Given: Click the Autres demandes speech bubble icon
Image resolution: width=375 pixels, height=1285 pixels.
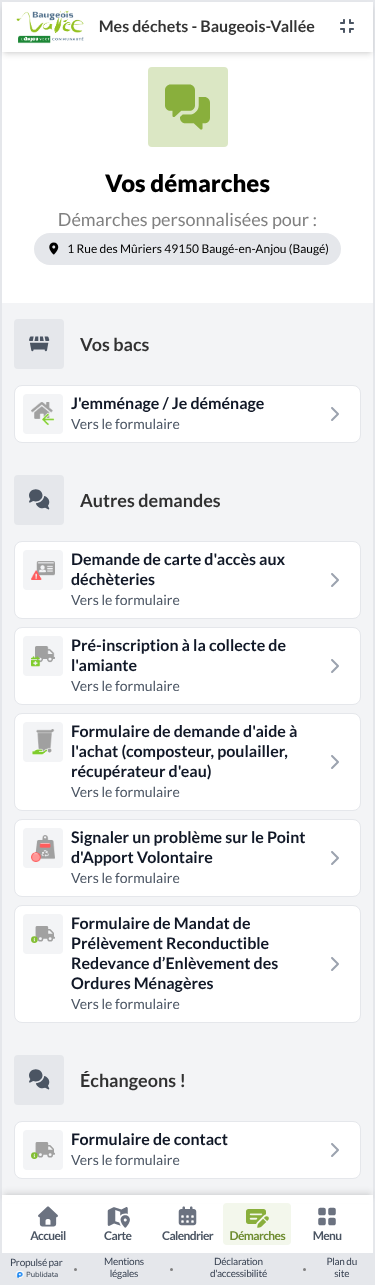Looking at the screenshot, I should pos(39,500).
